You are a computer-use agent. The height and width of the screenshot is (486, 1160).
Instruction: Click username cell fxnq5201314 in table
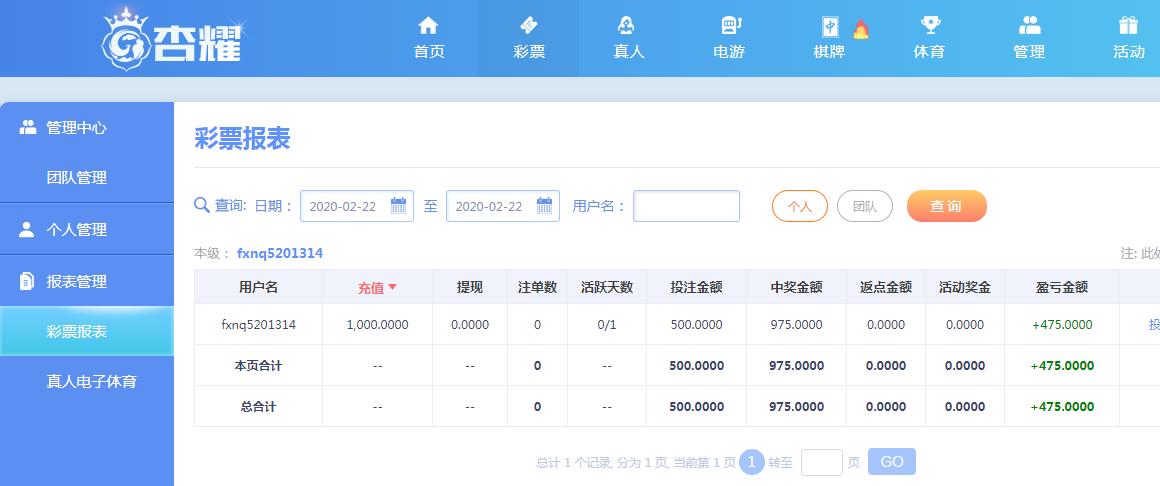click(258, 324)
